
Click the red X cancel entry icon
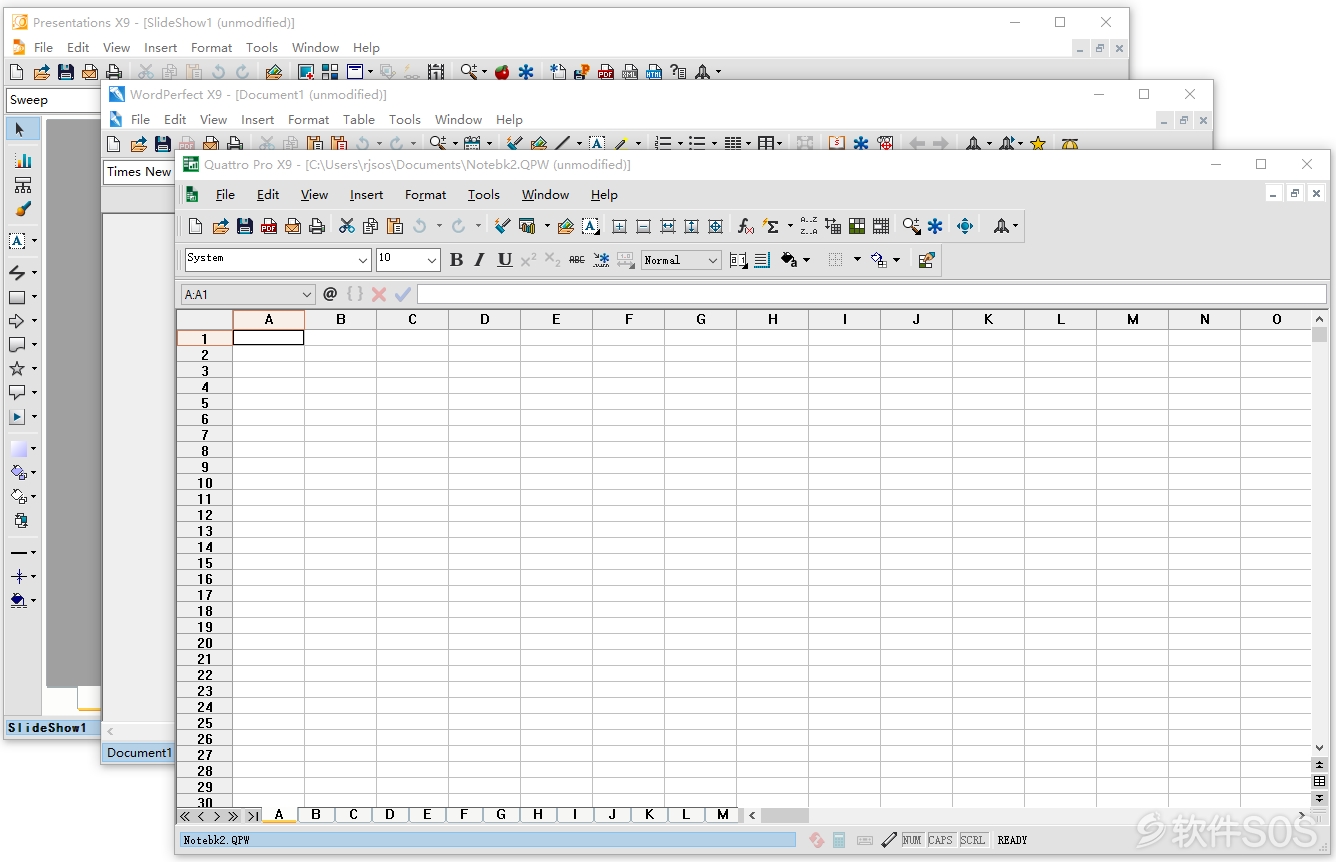coord(379,294)
